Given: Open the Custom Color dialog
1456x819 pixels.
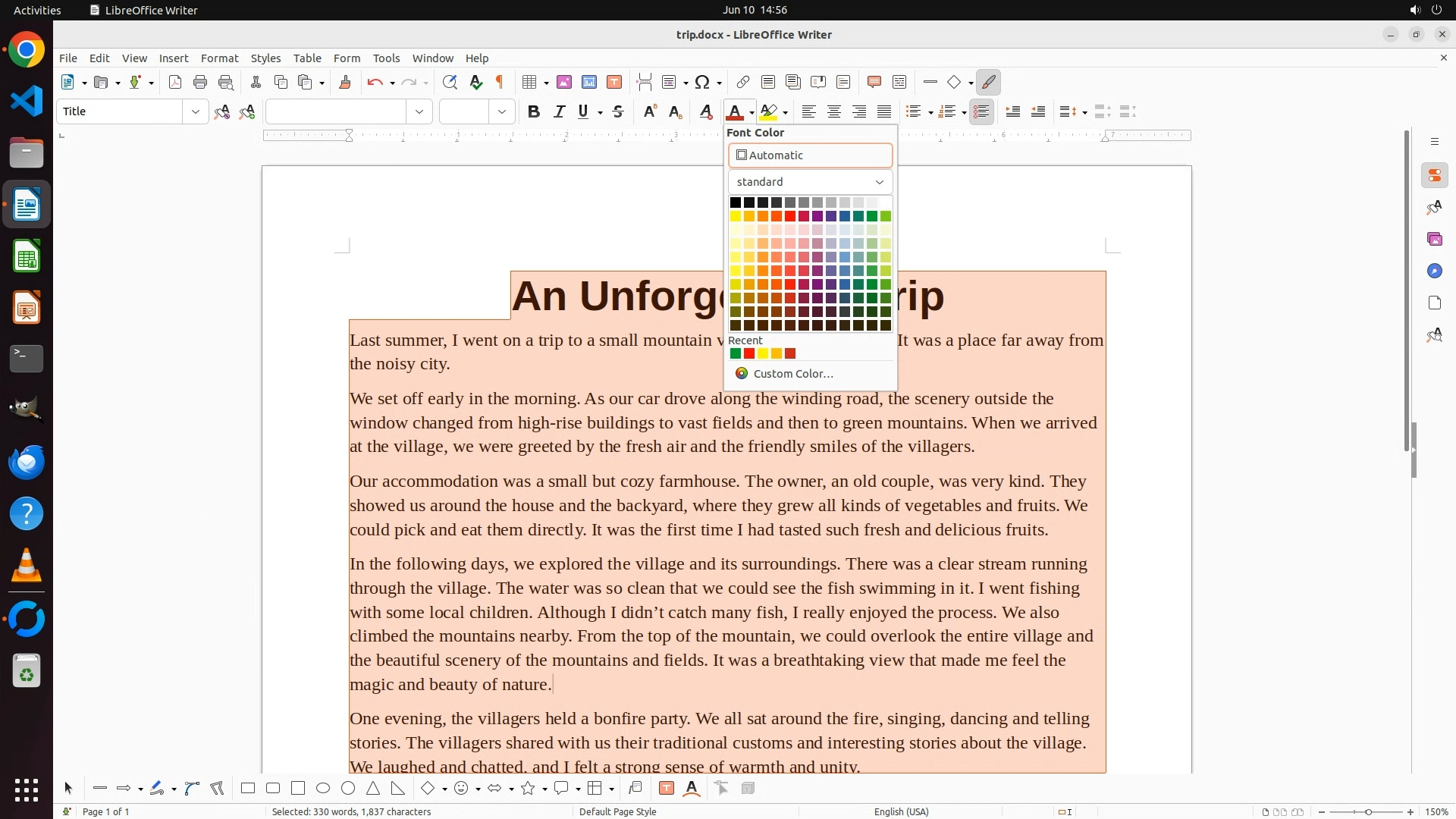Looking at the screenshot, I should click(x=792, y=374).
